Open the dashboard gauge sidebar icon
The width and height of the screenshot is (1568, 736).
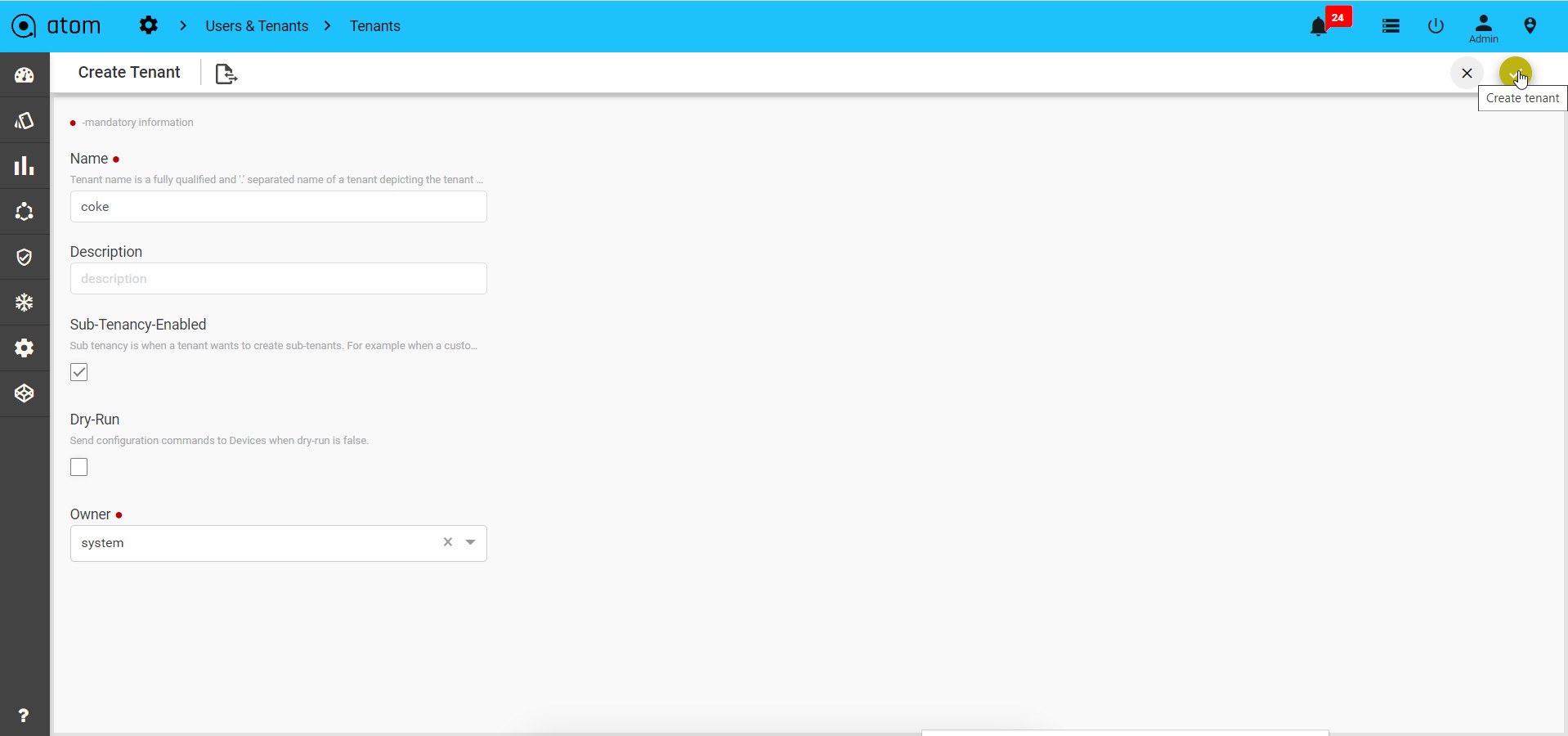click(25, 75)
